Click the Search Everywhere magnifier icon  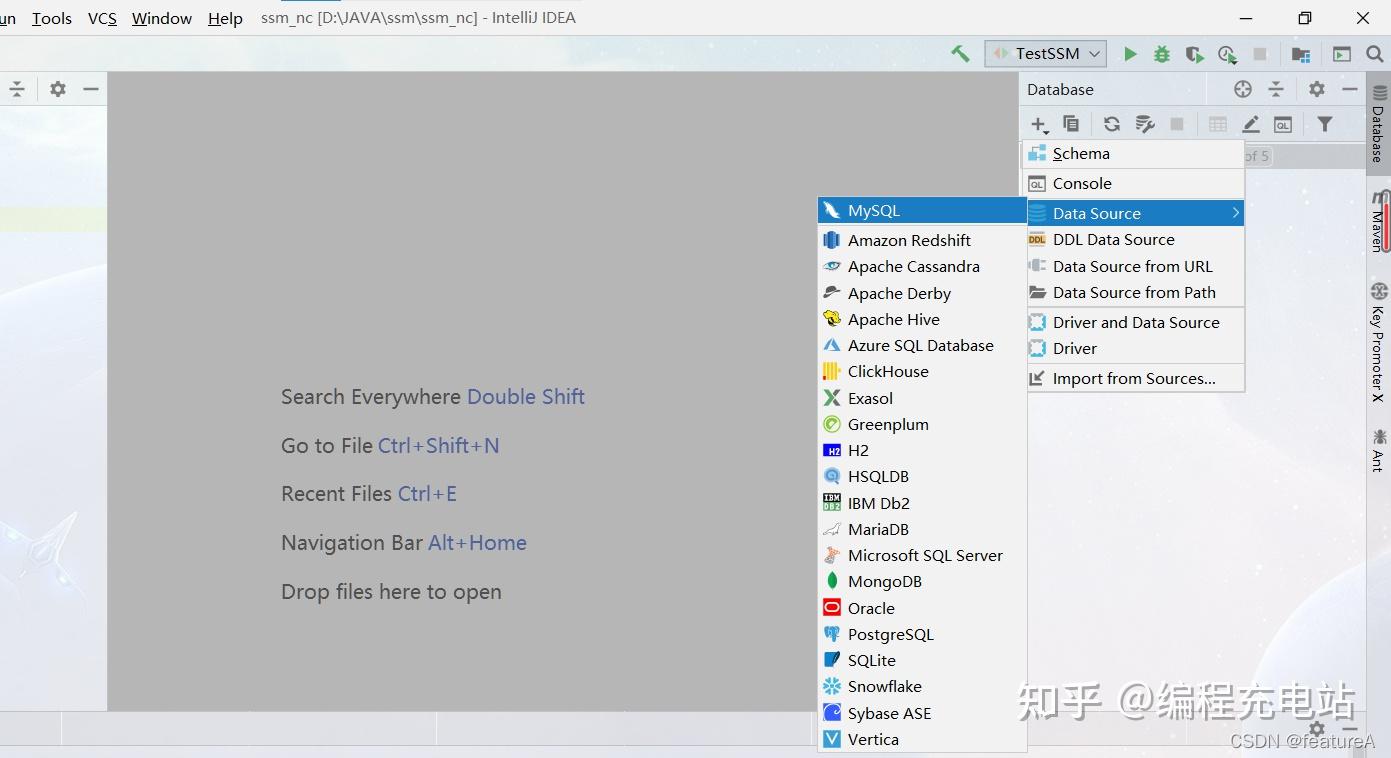pyautogui.click(x=1375, y=54)
